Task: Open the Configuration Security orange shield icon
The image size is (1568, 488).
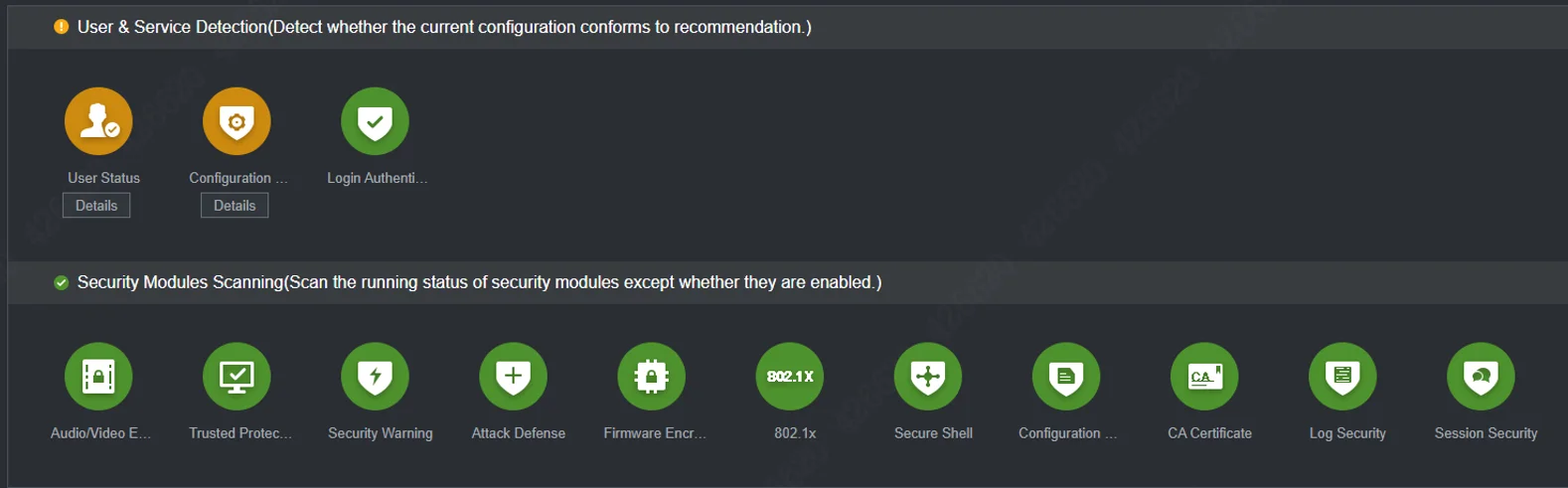Action: pos(236,121)
